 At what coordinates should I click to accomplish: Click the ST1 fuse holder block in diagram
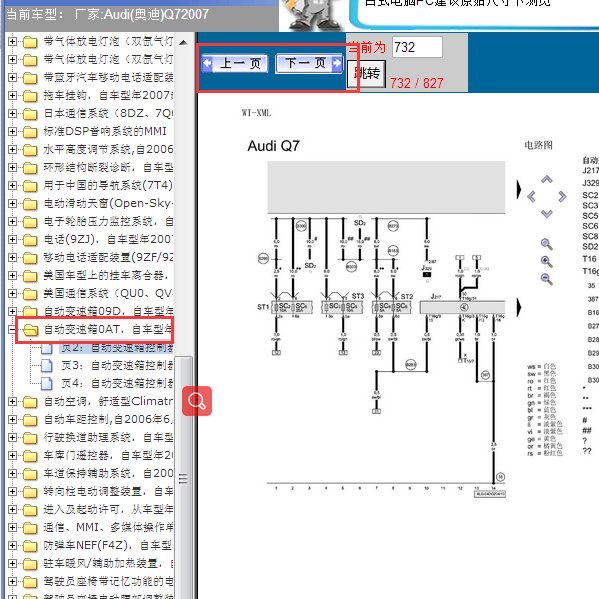tap(292, 307)
